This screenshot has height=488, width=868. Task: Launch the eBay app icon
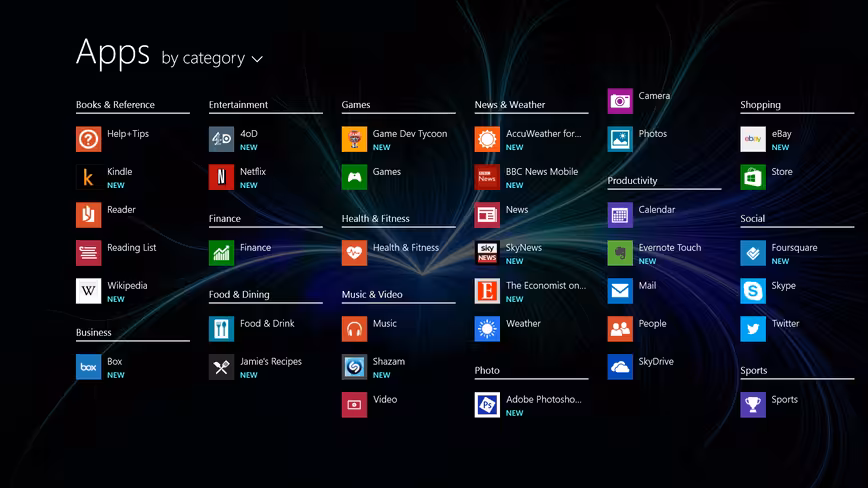(x=753, y=139)
